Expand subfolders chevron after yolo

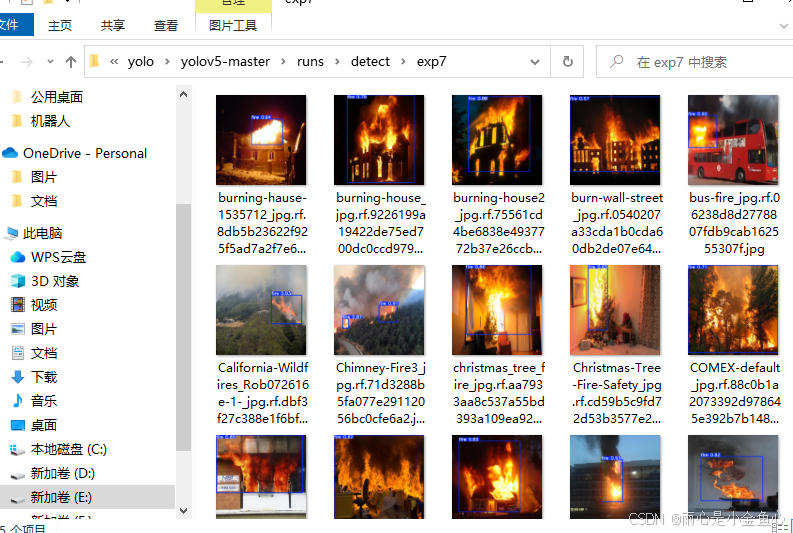coord(167,62)
